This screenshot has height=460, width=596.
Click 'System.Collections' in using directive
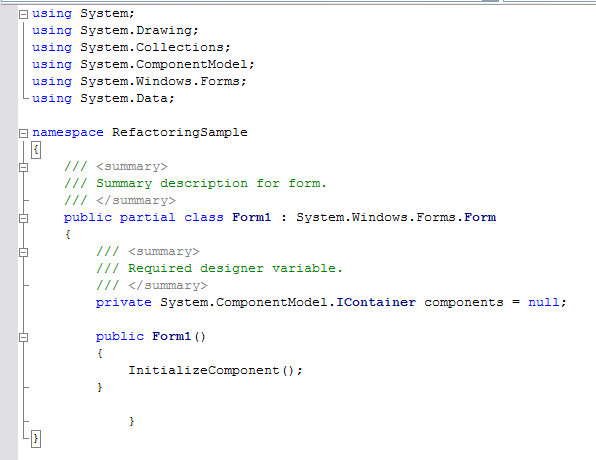coord(152,47)
